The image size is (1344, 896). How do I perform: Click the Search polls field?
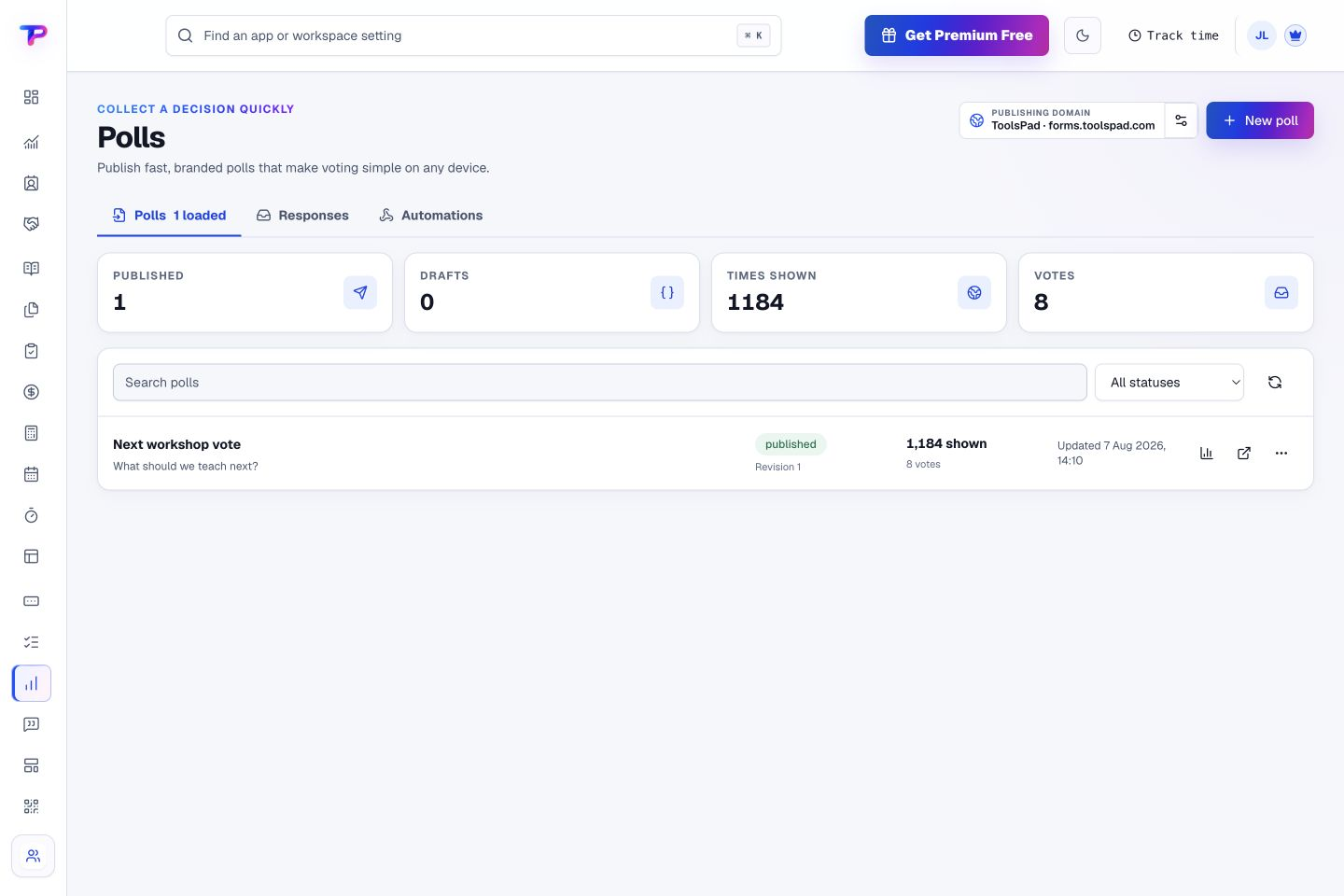600,383
